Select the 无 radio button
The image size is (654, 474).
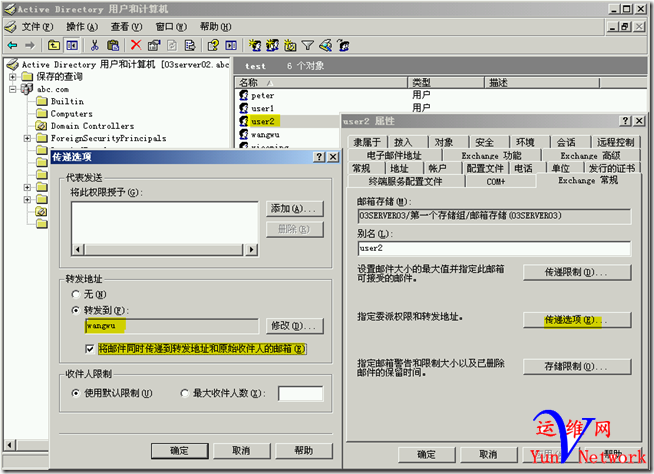(75, 294)
